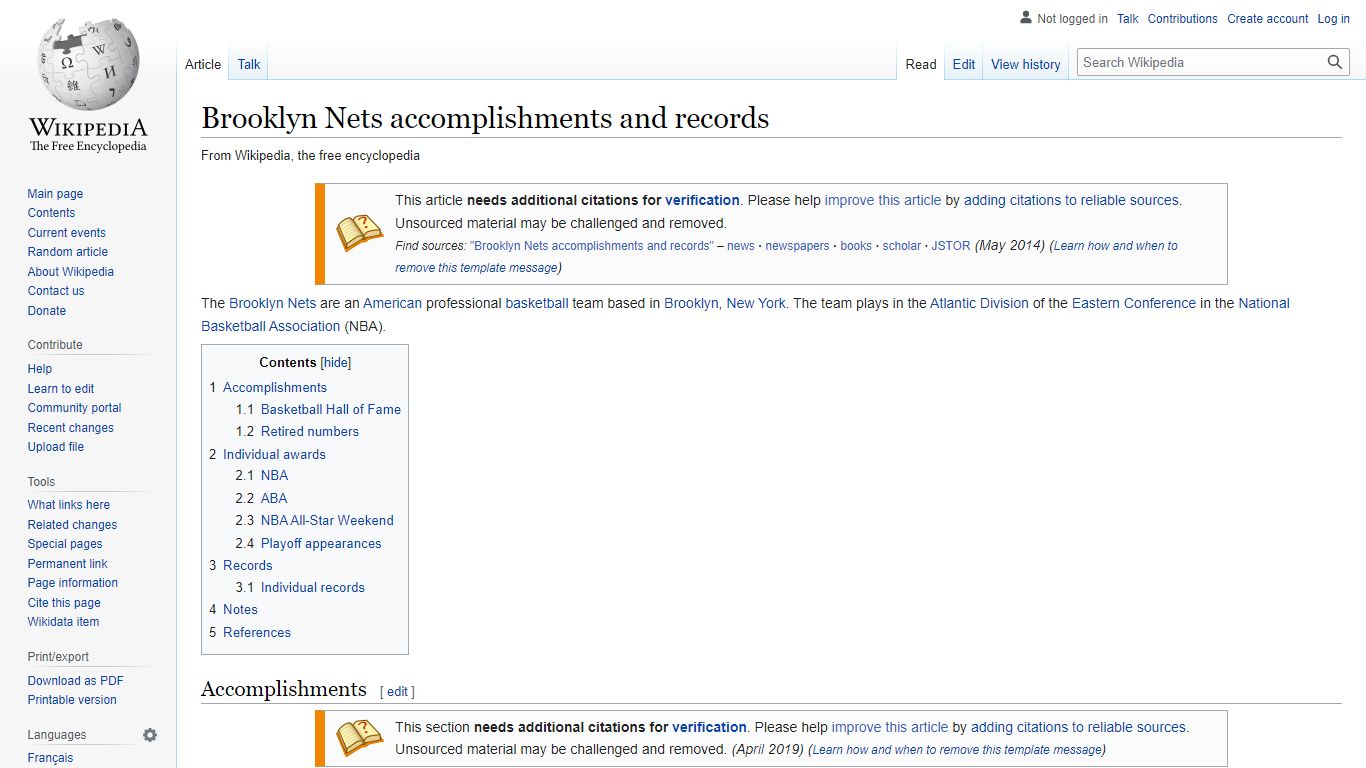Click the Log in link
The image size is (1366, 768).
click(x=1334, y=19)
